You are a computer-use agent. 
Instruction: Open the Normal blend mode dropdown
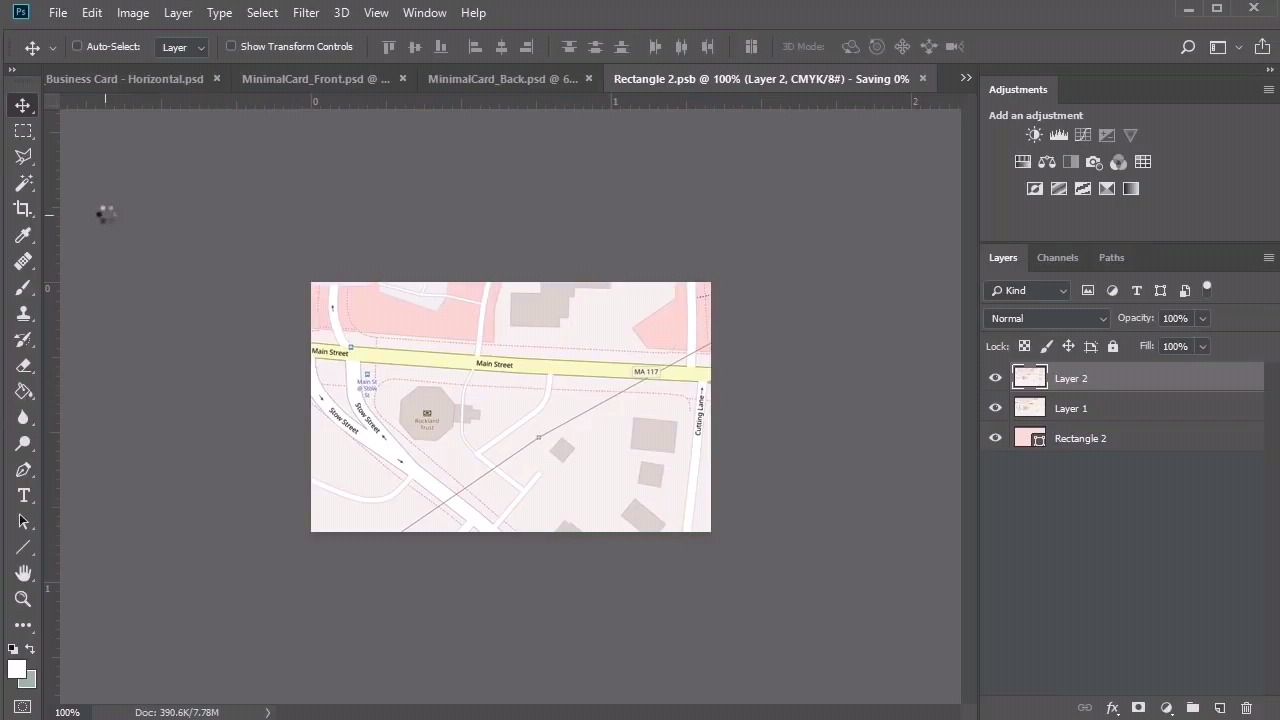click(x=1046, y=318)
